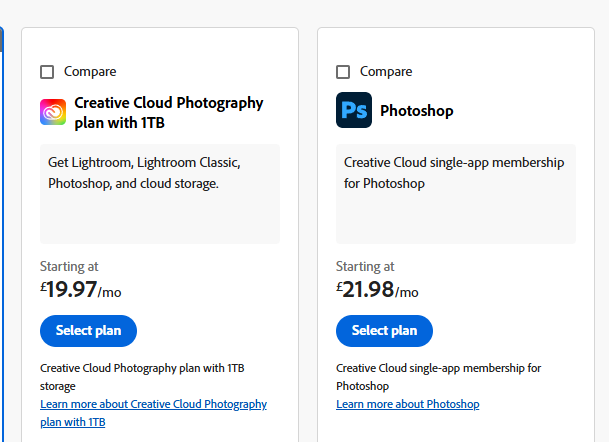Click the Get Lightroom, Lightroom Classic description box
The height and width of the screenshot is (442, 609).
(160, 194)
